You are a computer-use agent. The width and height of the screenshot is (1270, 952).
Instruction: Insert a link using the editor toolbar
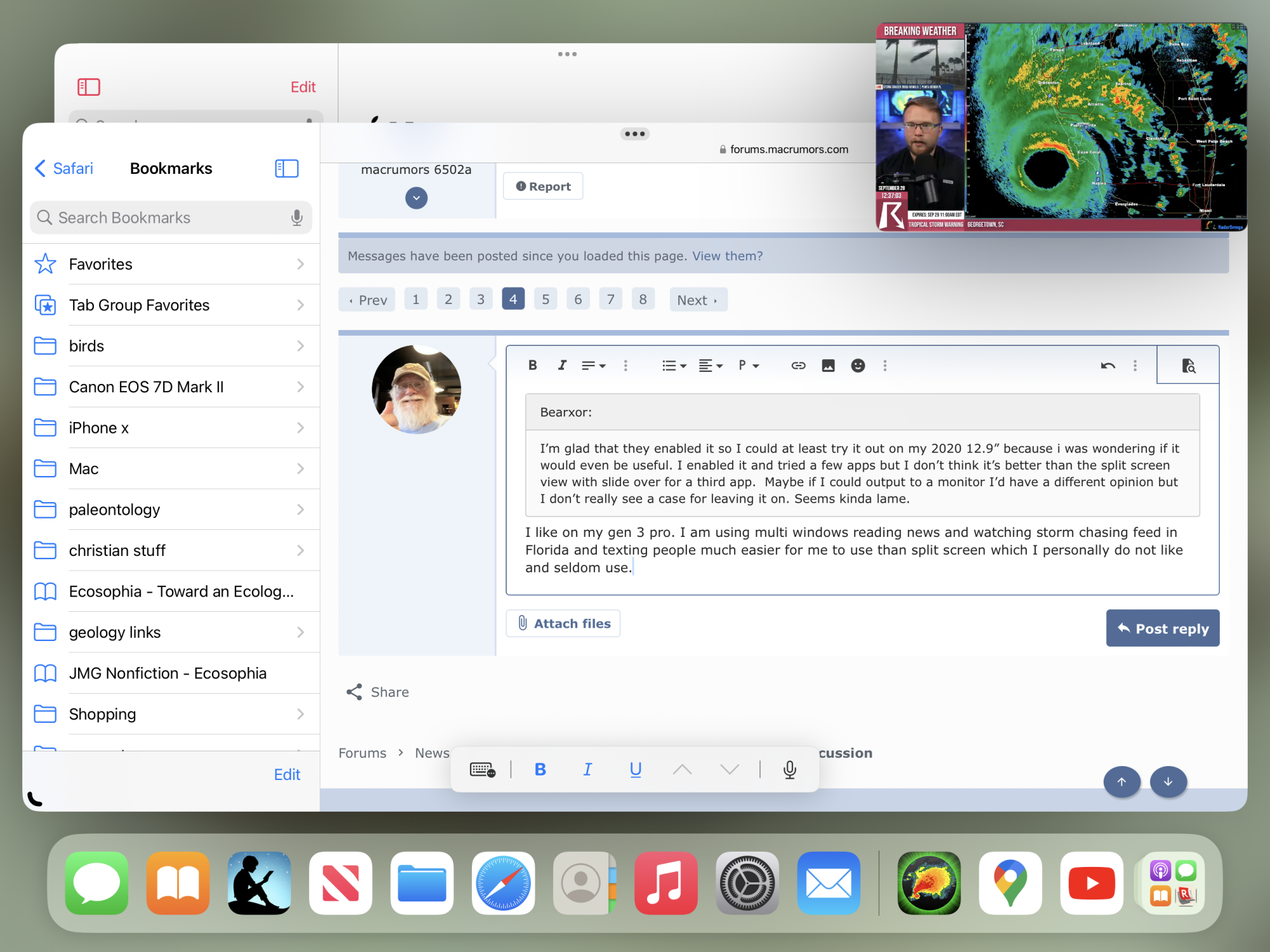pyautogui.click(x=798, y=366)
